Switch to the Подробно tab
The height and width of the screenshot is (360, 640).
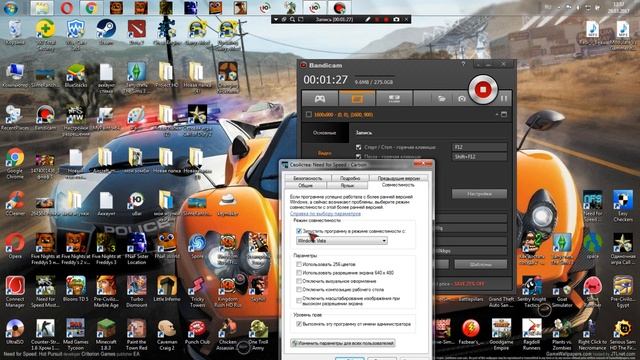(350, 178)
